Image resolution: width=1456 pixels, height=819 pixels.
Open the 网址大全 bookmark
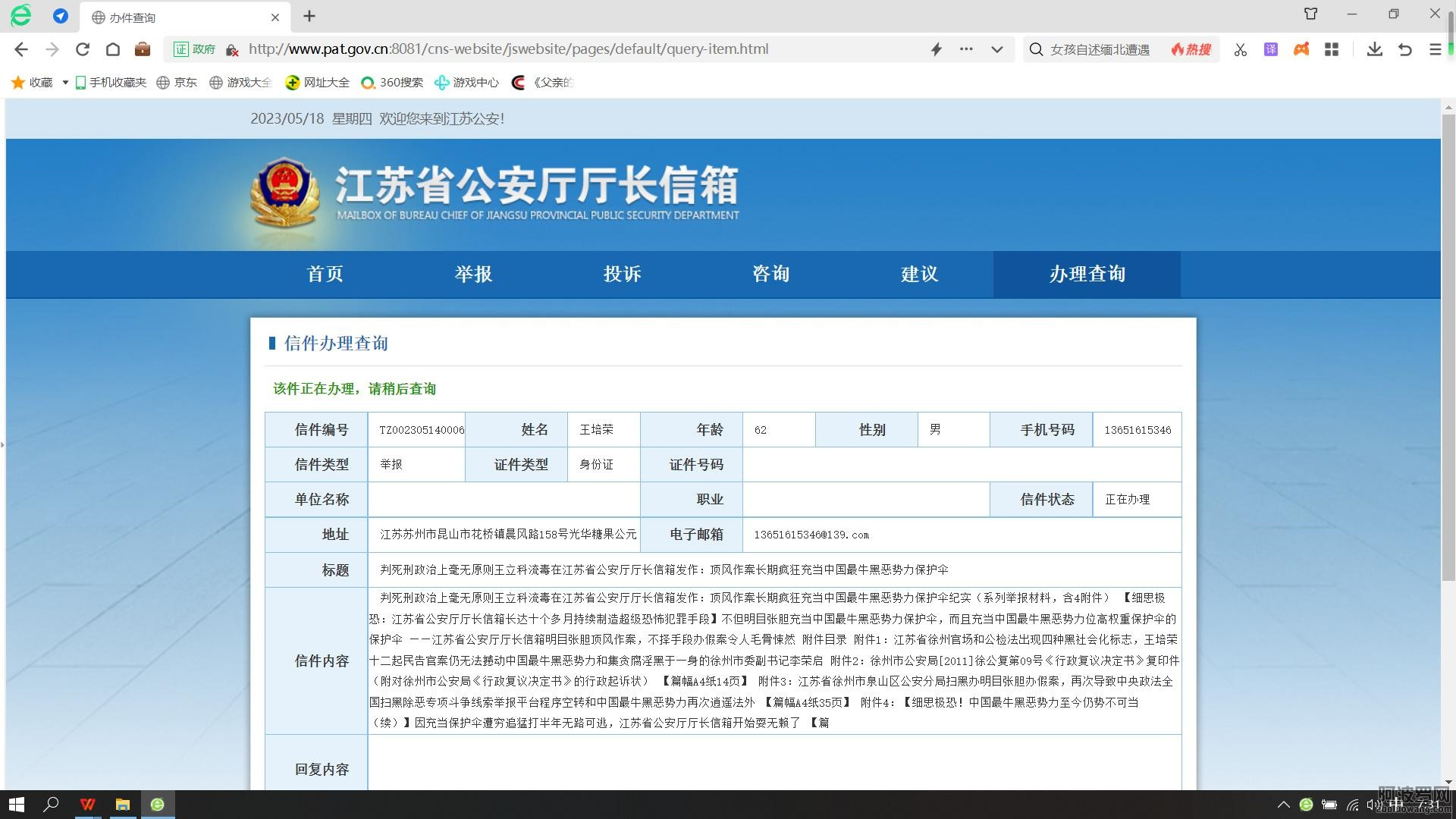coord(317,83)
